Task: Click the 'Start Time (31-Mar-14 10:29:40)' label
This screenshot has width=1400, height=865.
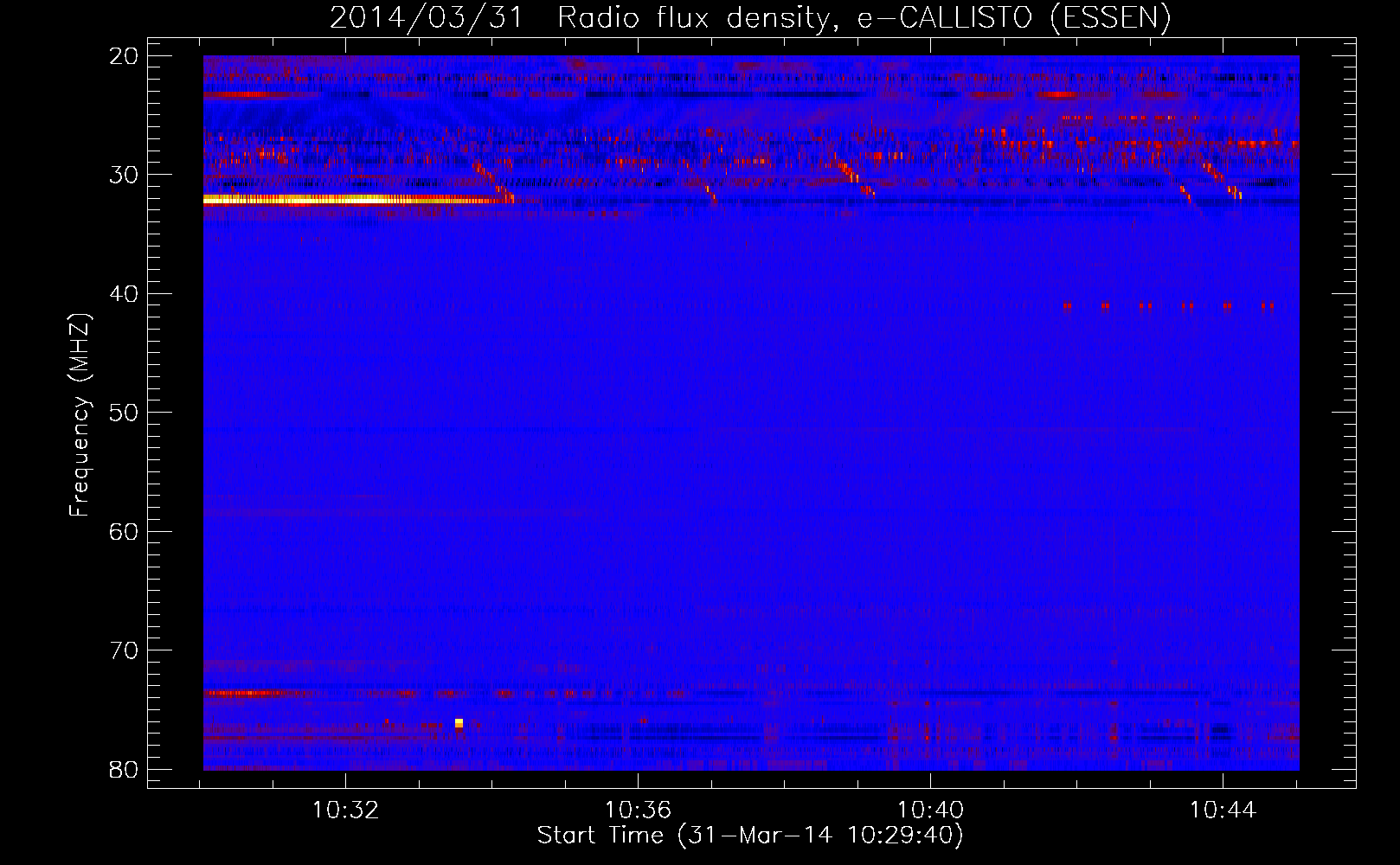Action: click(x=749, y=836)
